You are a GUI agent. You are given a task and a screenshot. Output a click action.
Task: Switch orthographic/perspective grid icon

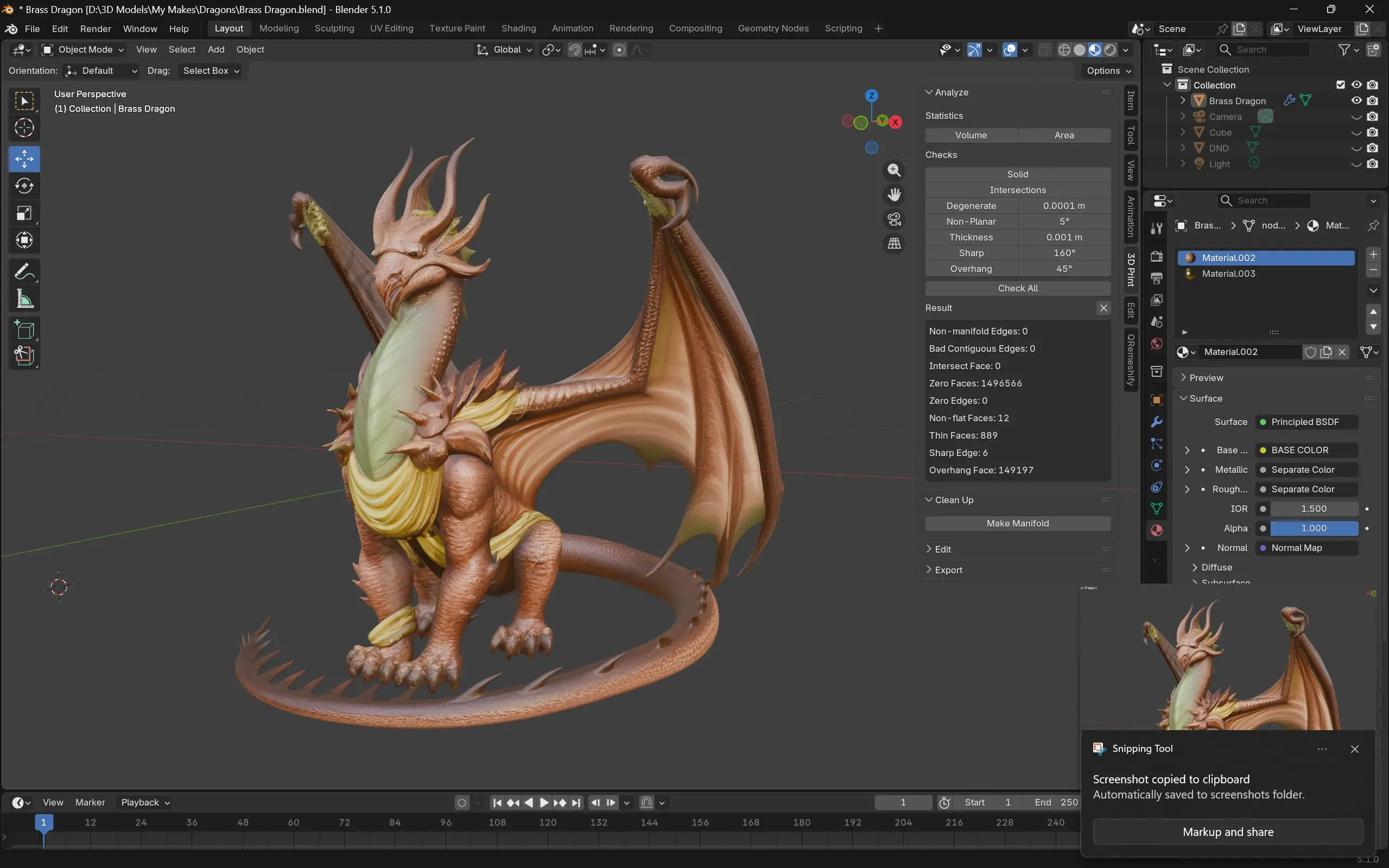point(893,244)
